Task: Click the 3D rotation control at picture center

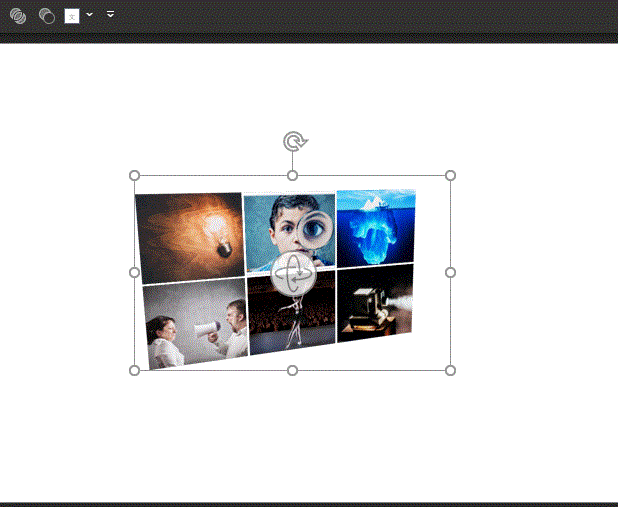Action: point(293,274)
